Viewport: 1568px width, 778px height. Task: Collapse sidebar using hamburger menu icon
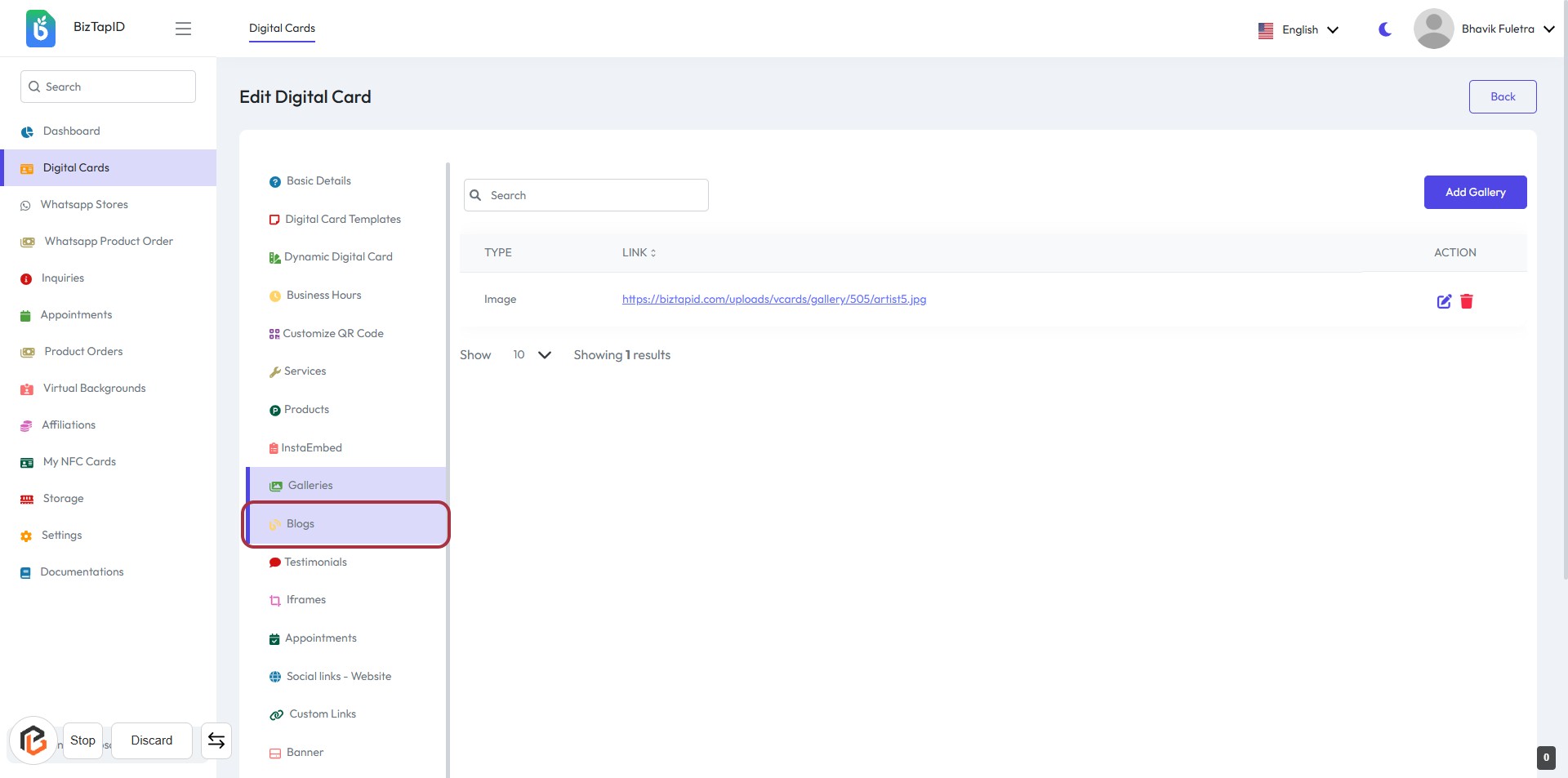coord(183,29)
